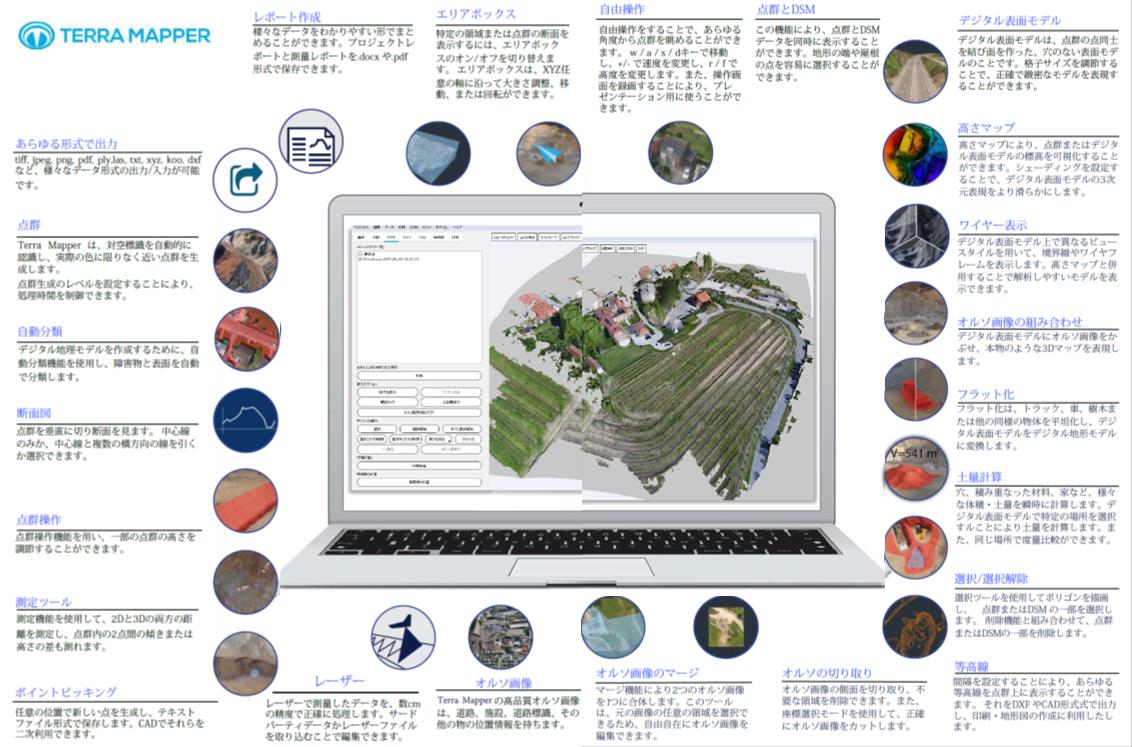The width and height of the screenshot is (1132, 747).
Task: Open the オルソ画像 heading beside レーザー
Action: pos(504,683)
